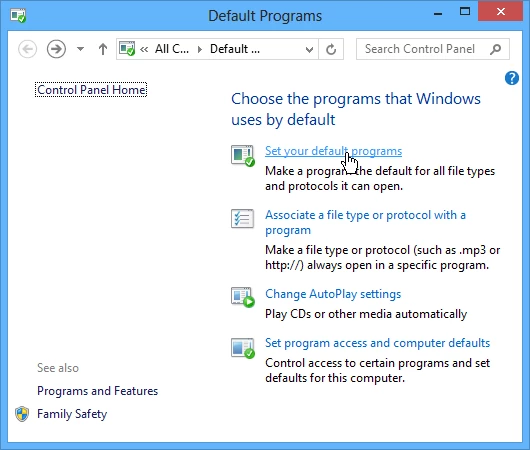Screen dimensions: 530x450
Task: Click the address bar Control Panel icon
Action: click(127, 49)
